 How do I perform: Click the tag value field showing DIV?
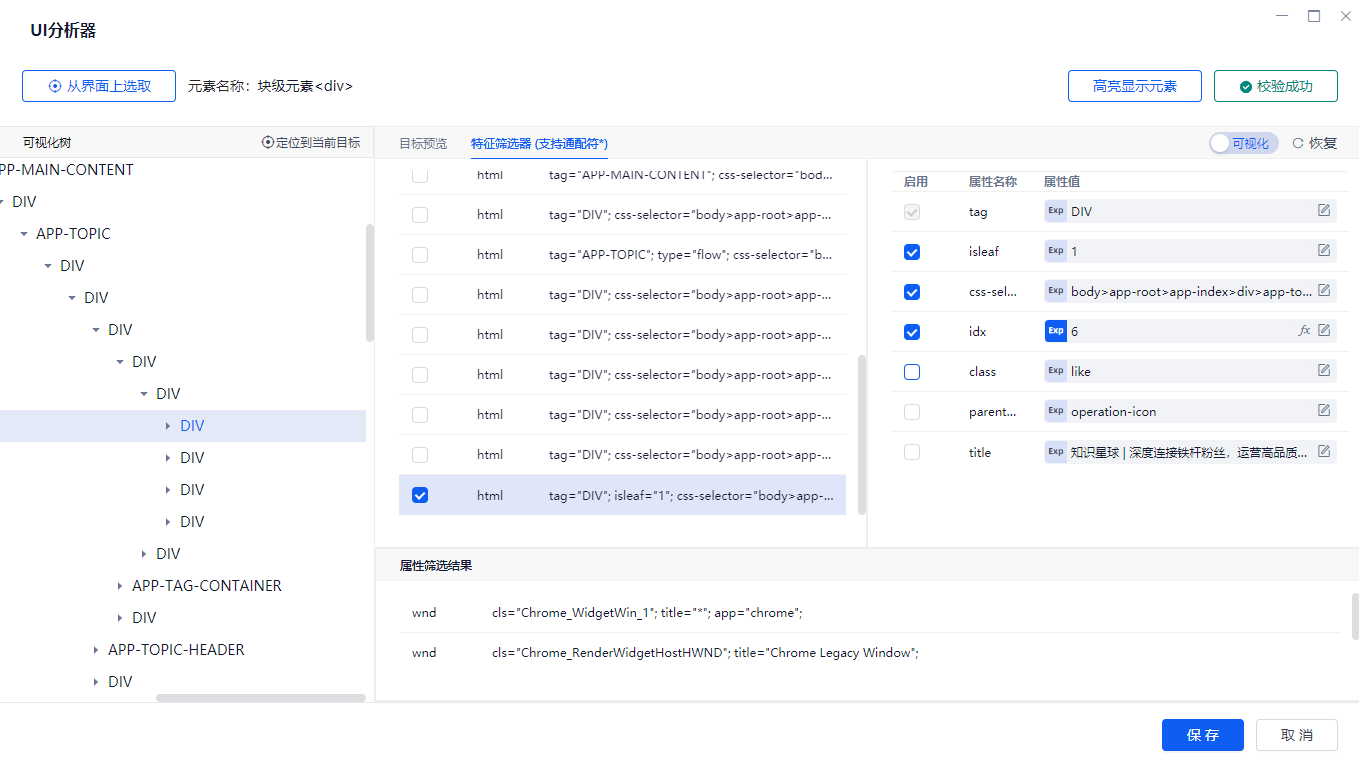(x=1191, y=211)
